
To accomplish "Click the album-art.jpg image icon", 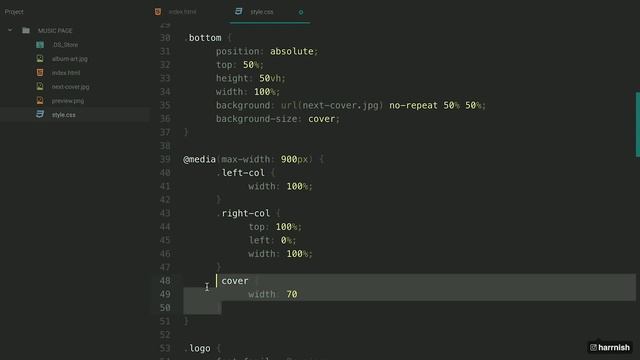I will 40,58.
